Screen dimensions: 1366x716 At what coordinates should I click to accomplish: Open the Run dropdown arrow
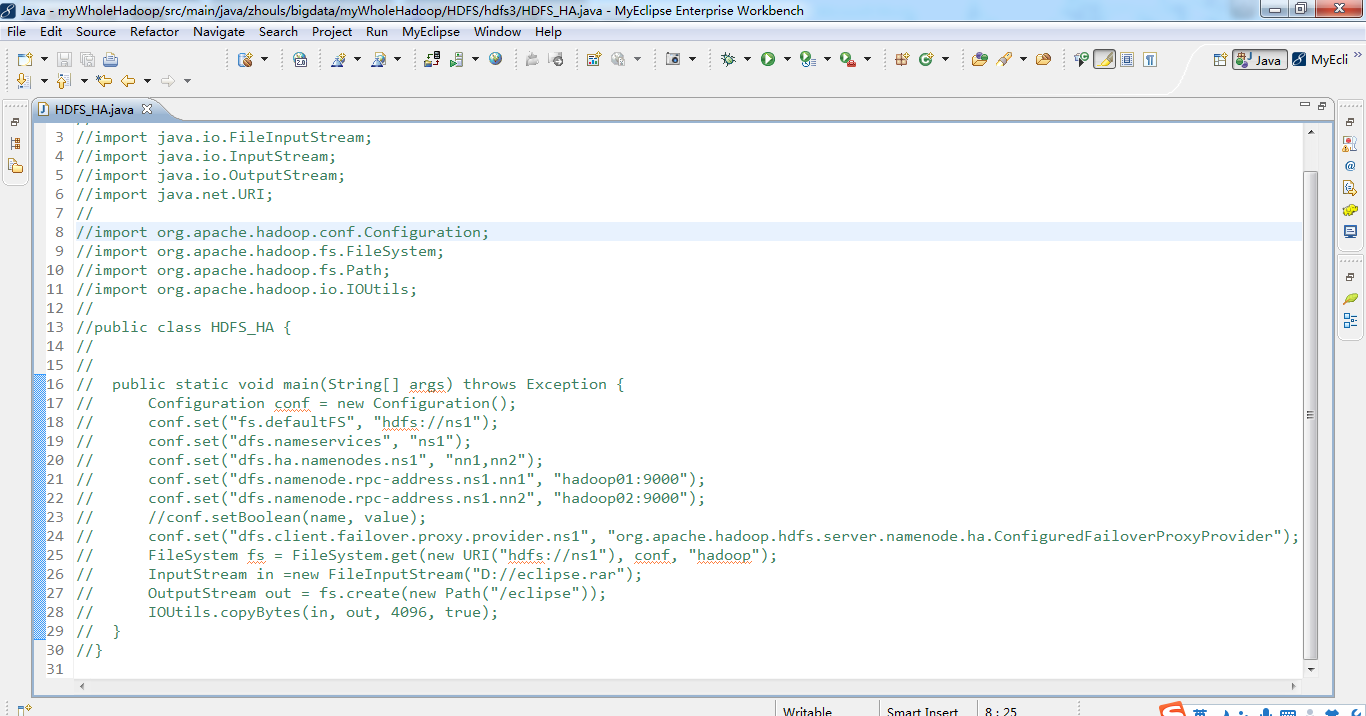[786, 60]
